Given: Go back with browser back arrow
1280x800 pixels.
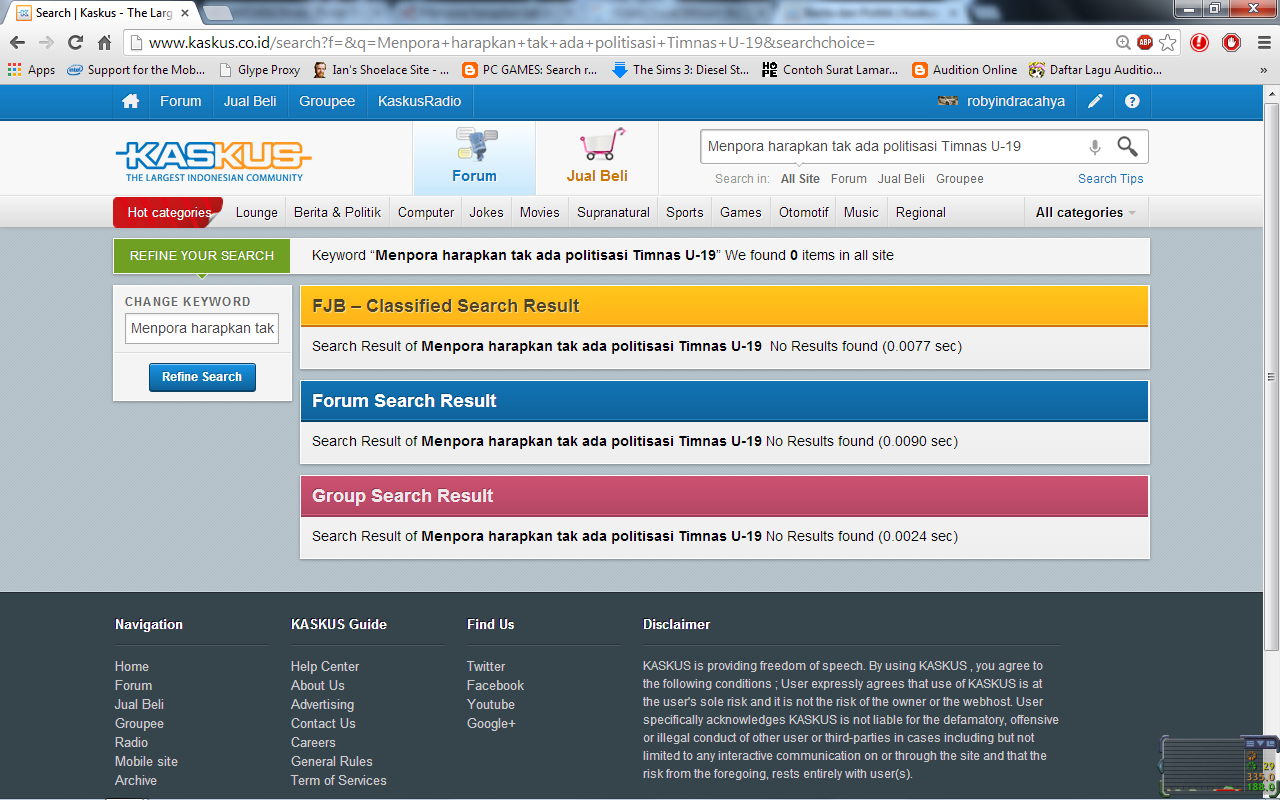Looking at the screenshot, I should [x=17, y=42].
